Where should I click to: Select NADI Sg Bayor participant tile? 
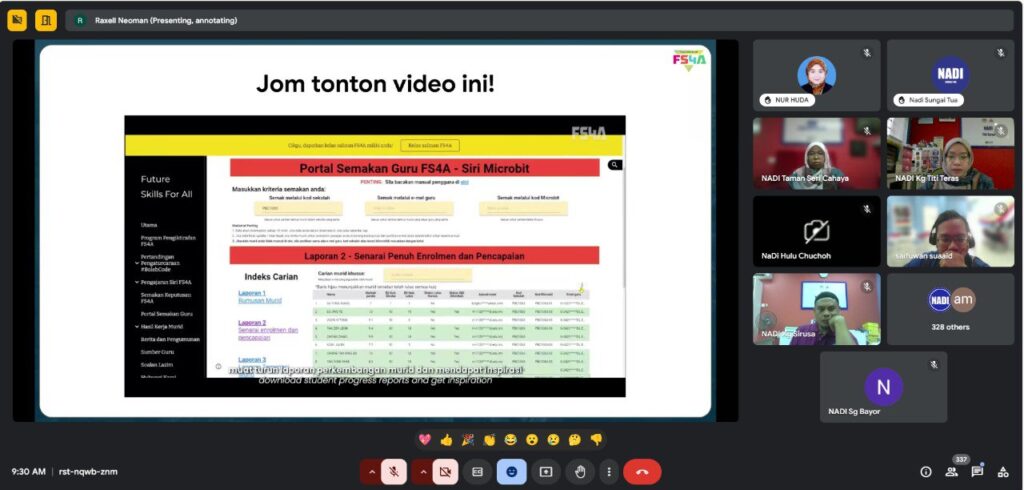tap(883, 386)
